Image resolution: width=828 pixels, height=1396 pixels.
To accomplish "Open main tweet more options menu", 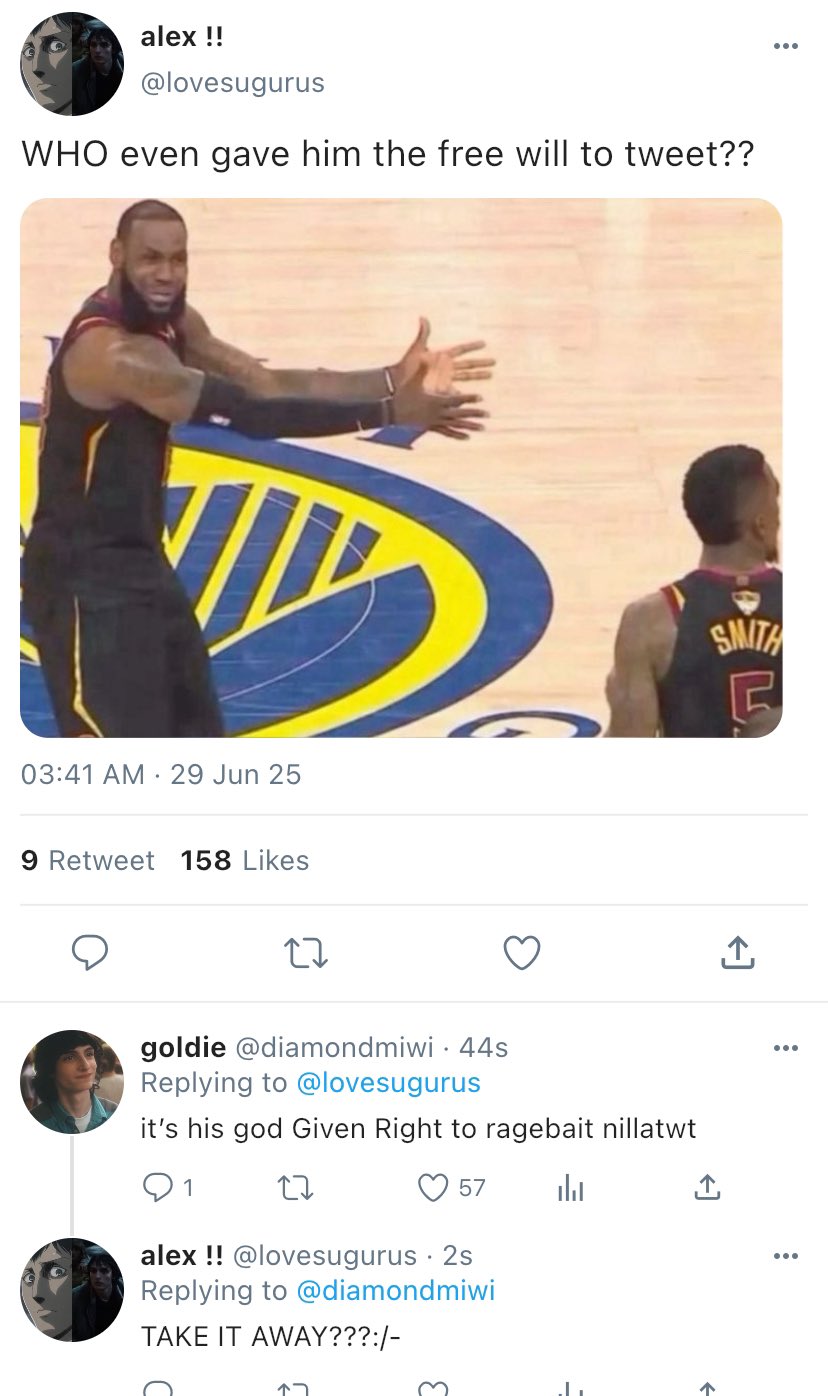I will point(786,46).
